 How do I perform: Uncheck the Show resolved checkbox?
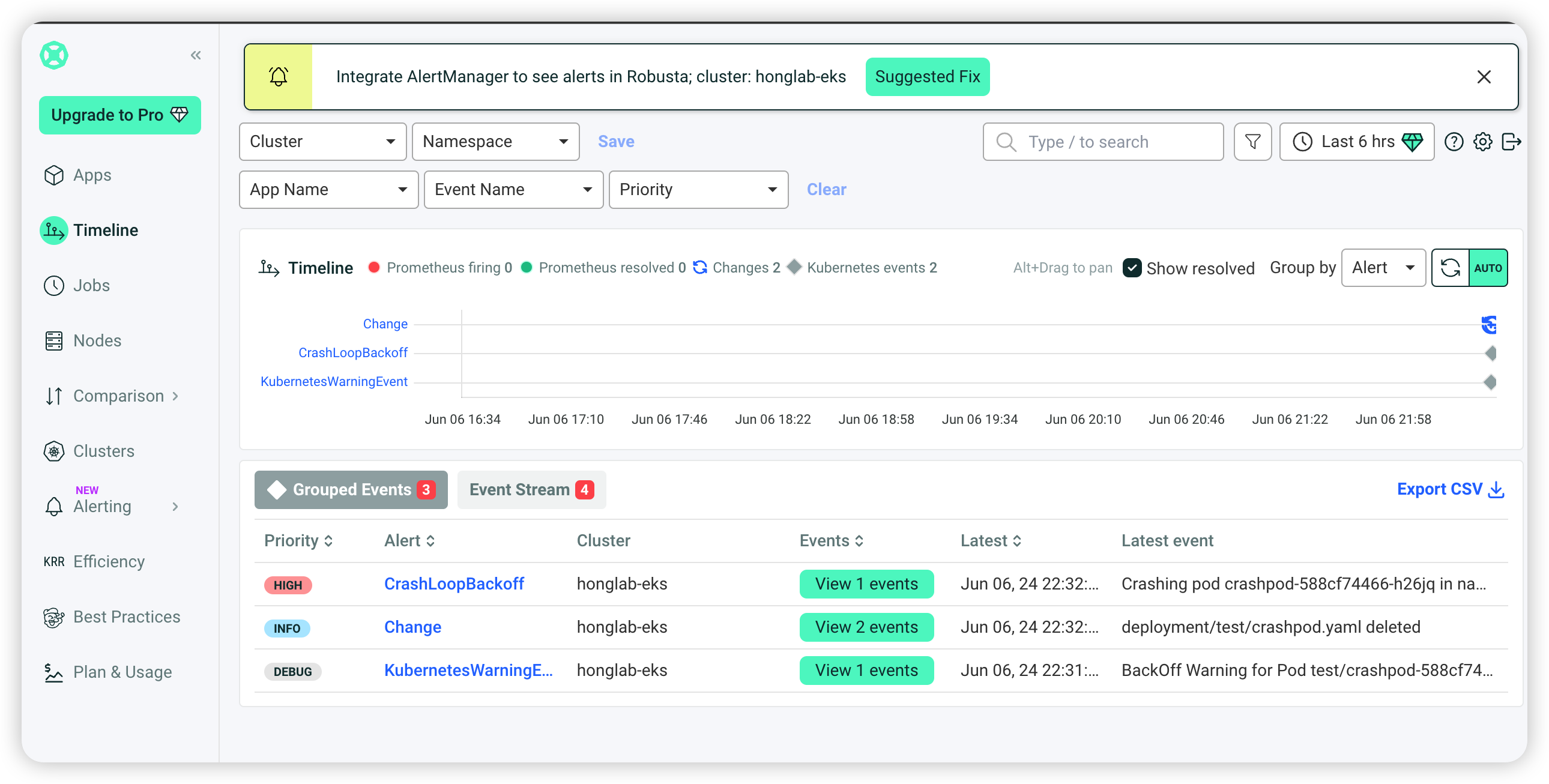coord(1132,268)
